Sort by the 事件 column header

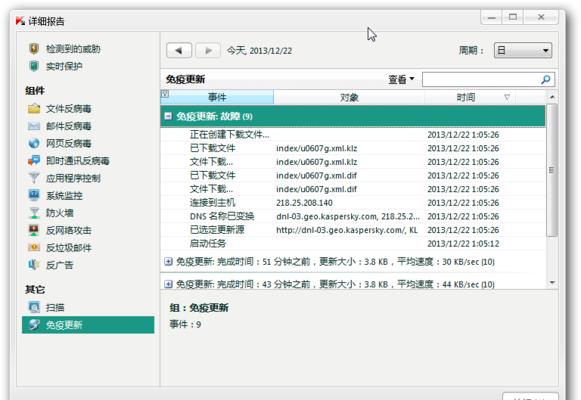(217, 97)
